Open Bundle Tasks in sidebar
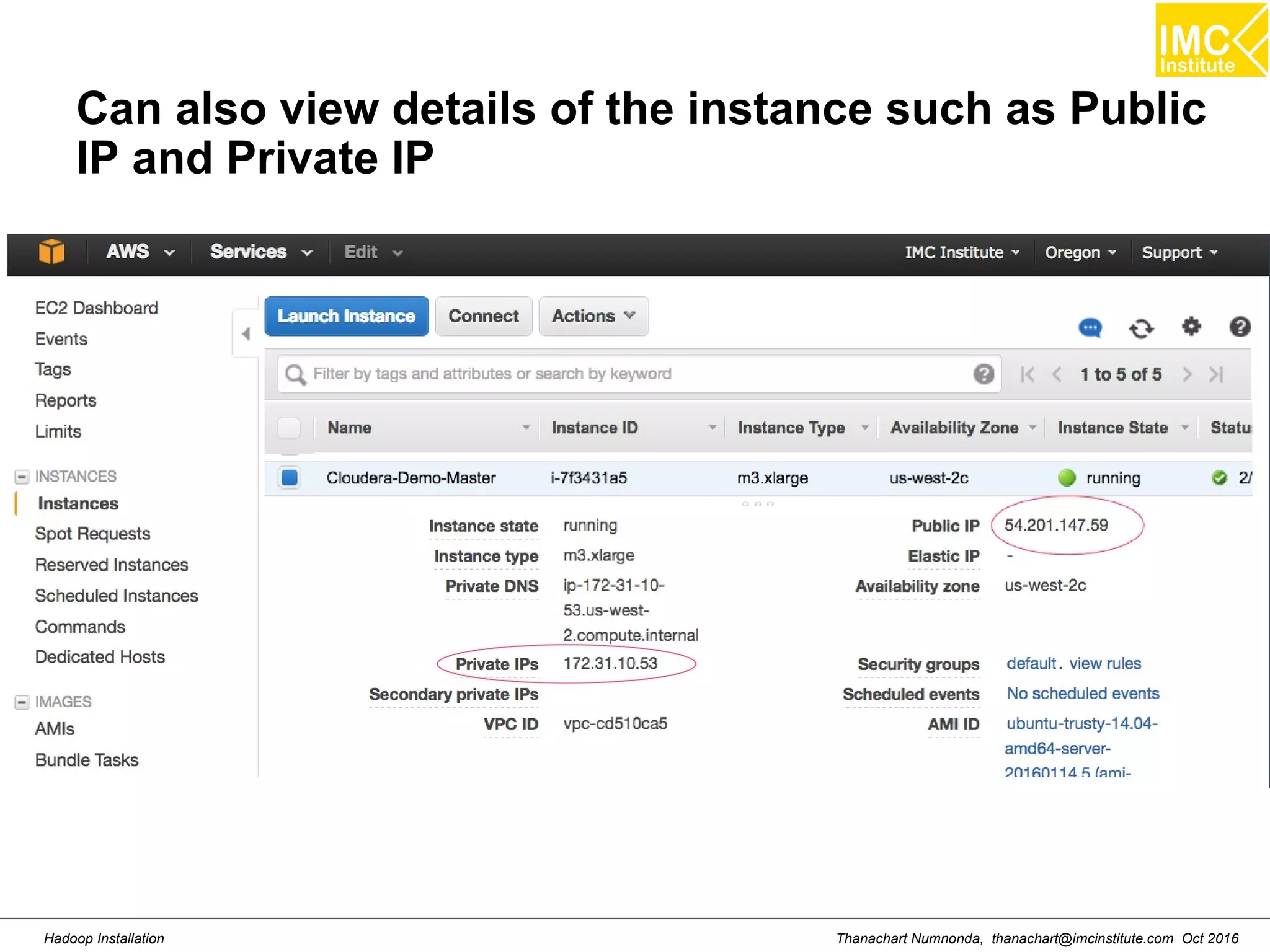 pyautogui.click(x=87, y=760)
